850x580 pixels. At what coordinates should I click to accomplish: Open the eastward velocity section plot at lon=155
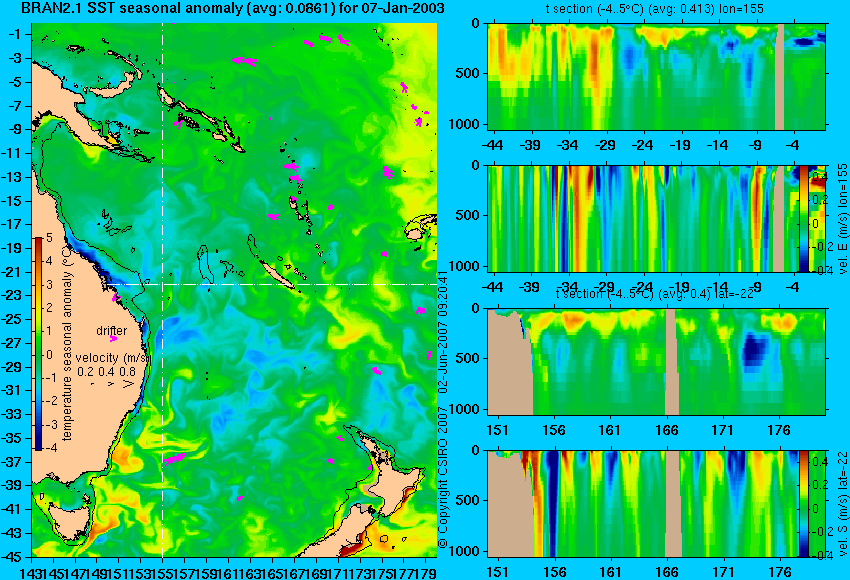tap(656, 218)
